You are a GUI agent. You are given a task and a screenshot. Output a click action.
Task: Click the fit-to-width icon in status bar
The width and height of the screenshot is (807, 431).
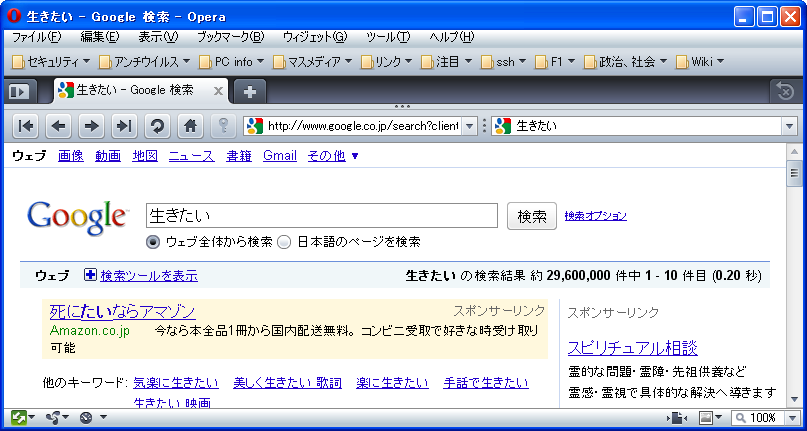(x=679, y=417)
